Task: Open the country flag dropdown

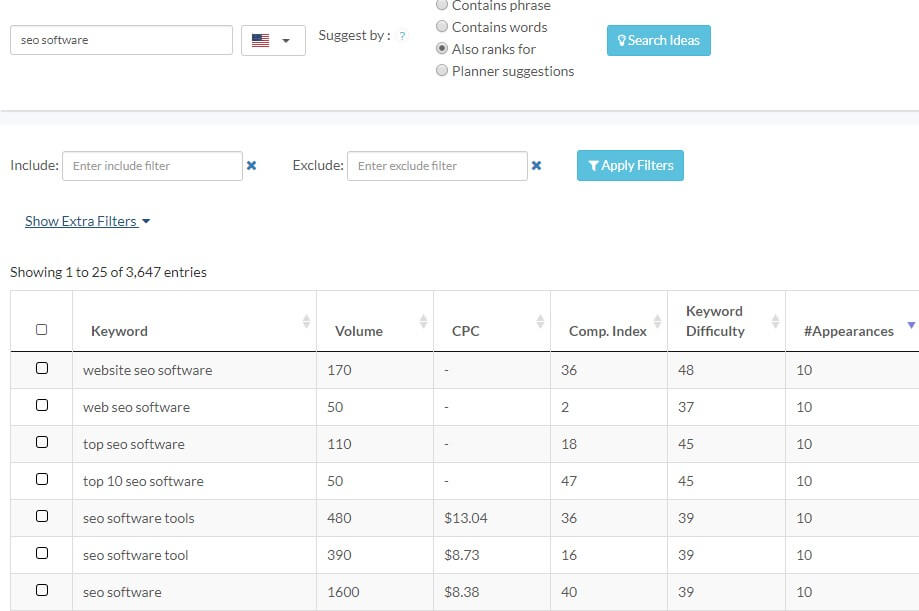Action: click(x=273, y=40)
